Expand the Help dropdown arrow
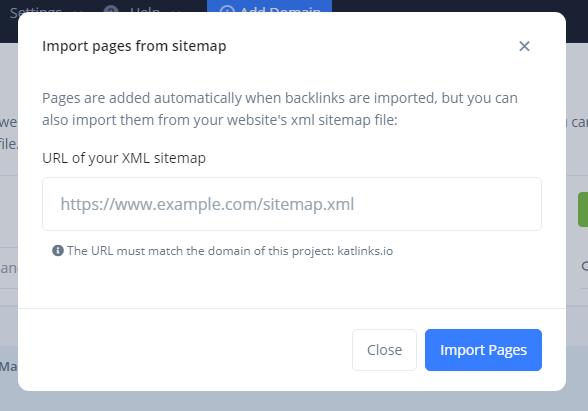This screenshot has height=411, width=588. [176, 10]
